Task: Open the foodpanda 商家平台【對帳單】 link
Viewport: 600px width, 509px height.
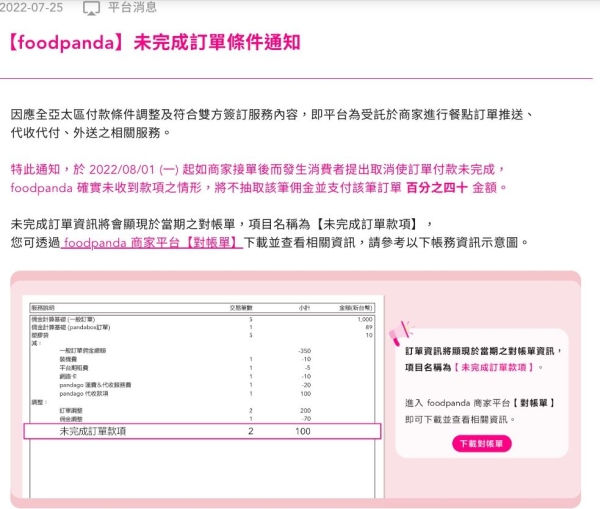Action: (152, 243)
